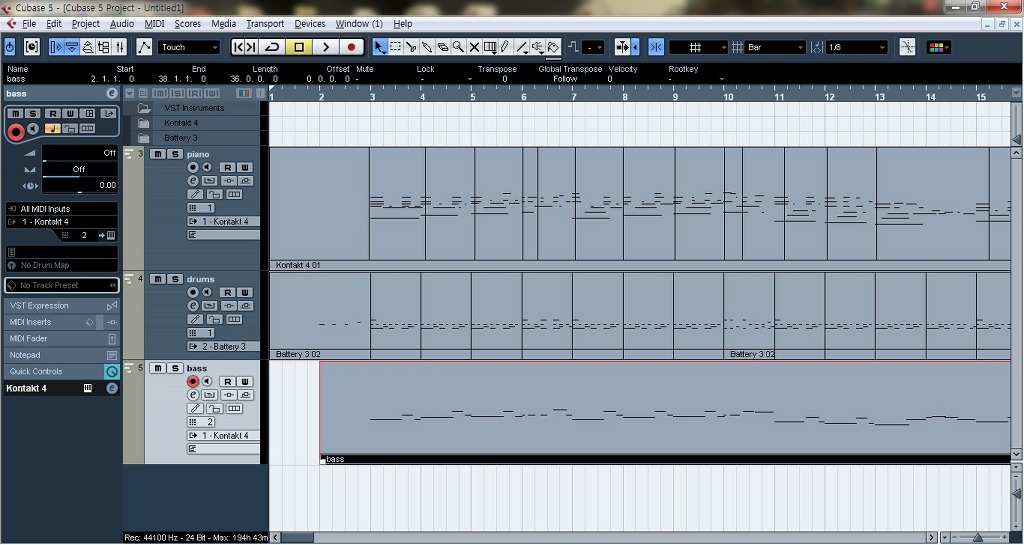The height and width of the screenshot is (545, 1024).
Task: Select the Zoom magnifier tool
Action: (458, 47)
